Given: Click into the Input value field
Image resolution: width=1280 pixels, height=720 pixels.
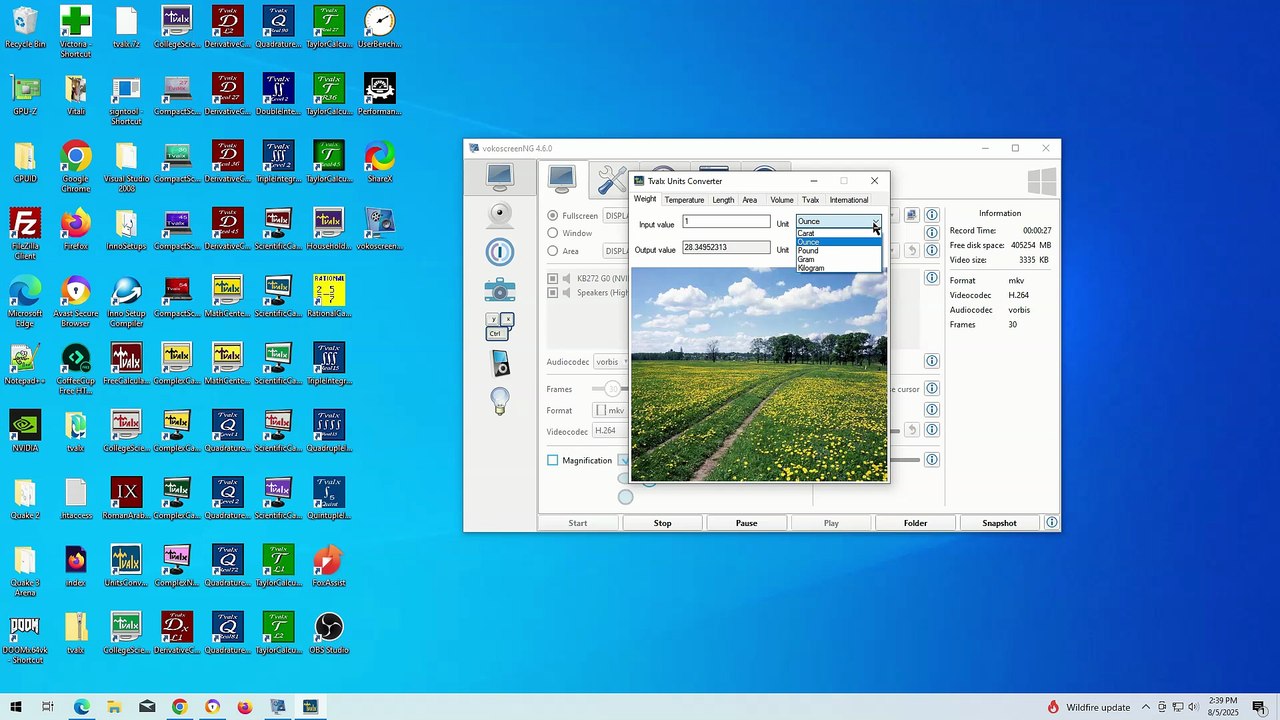Looking at the screenshot, I should click(x=727, y=222).
